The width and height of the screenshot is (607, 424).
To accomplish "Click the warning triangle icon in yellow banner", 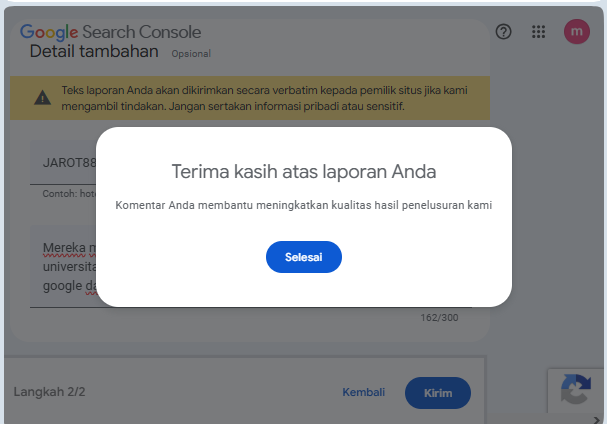I will pyautogui.click(x=41, y=98).
